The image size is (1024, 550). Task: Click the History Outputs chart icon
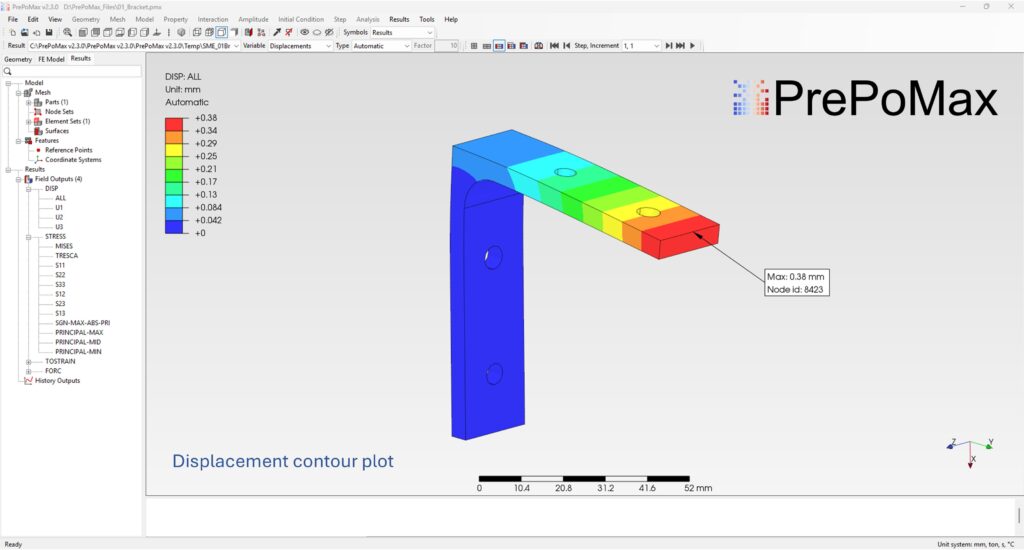[27, 381]
